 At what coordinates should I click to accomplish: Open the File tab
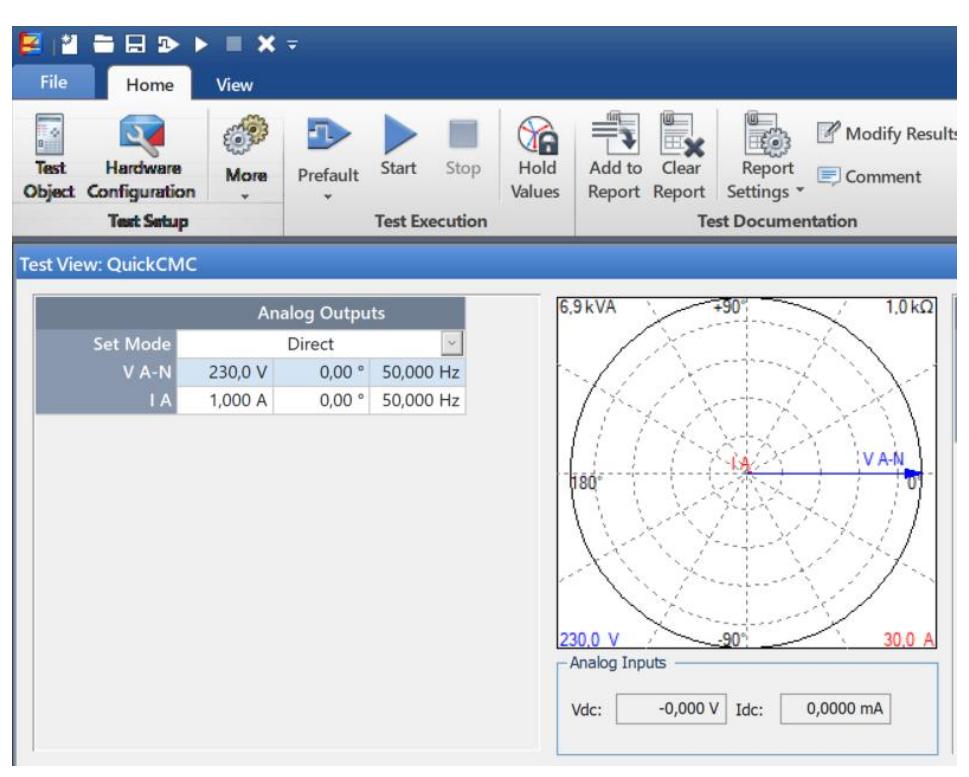coord(54,82)
